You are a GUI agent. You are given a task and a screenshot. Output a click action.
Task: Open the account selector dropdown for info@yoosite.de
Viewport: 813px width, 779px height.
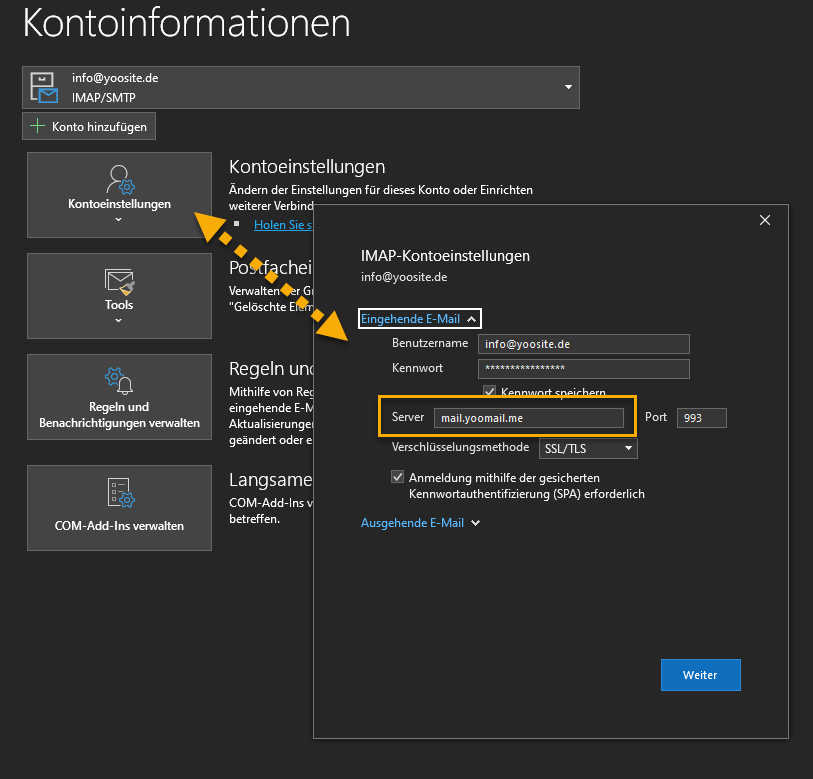[568, 87]
